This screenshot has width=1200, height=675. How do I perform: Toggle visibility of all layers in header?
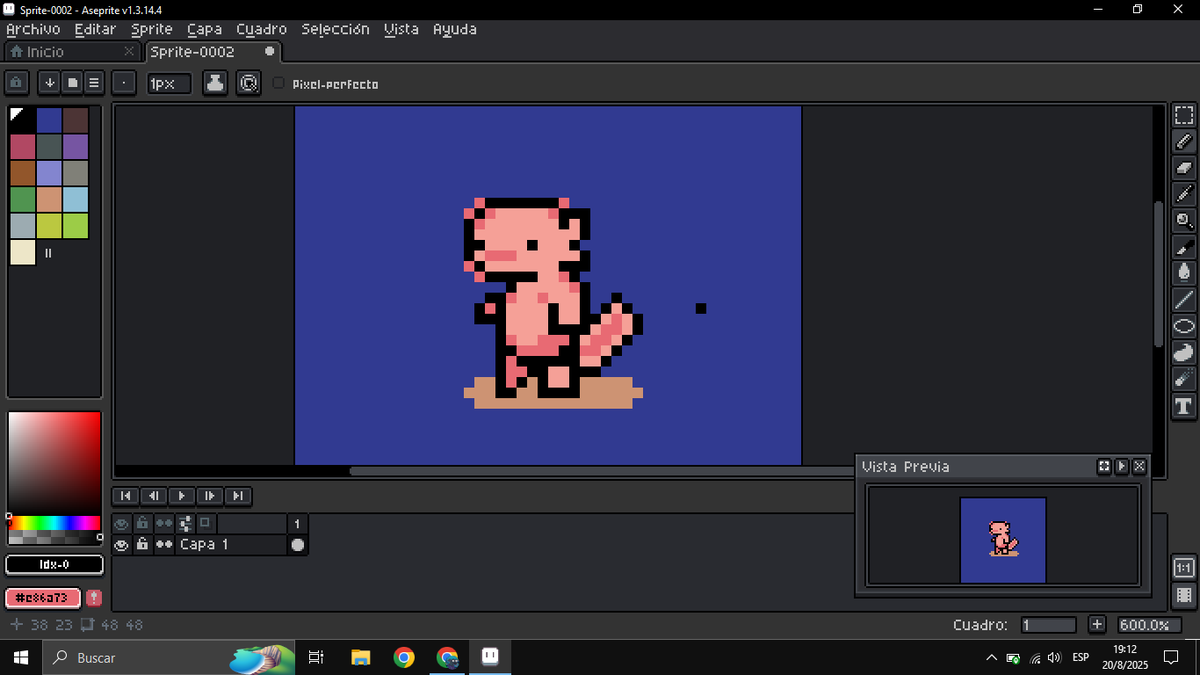[x=122, y=523]
